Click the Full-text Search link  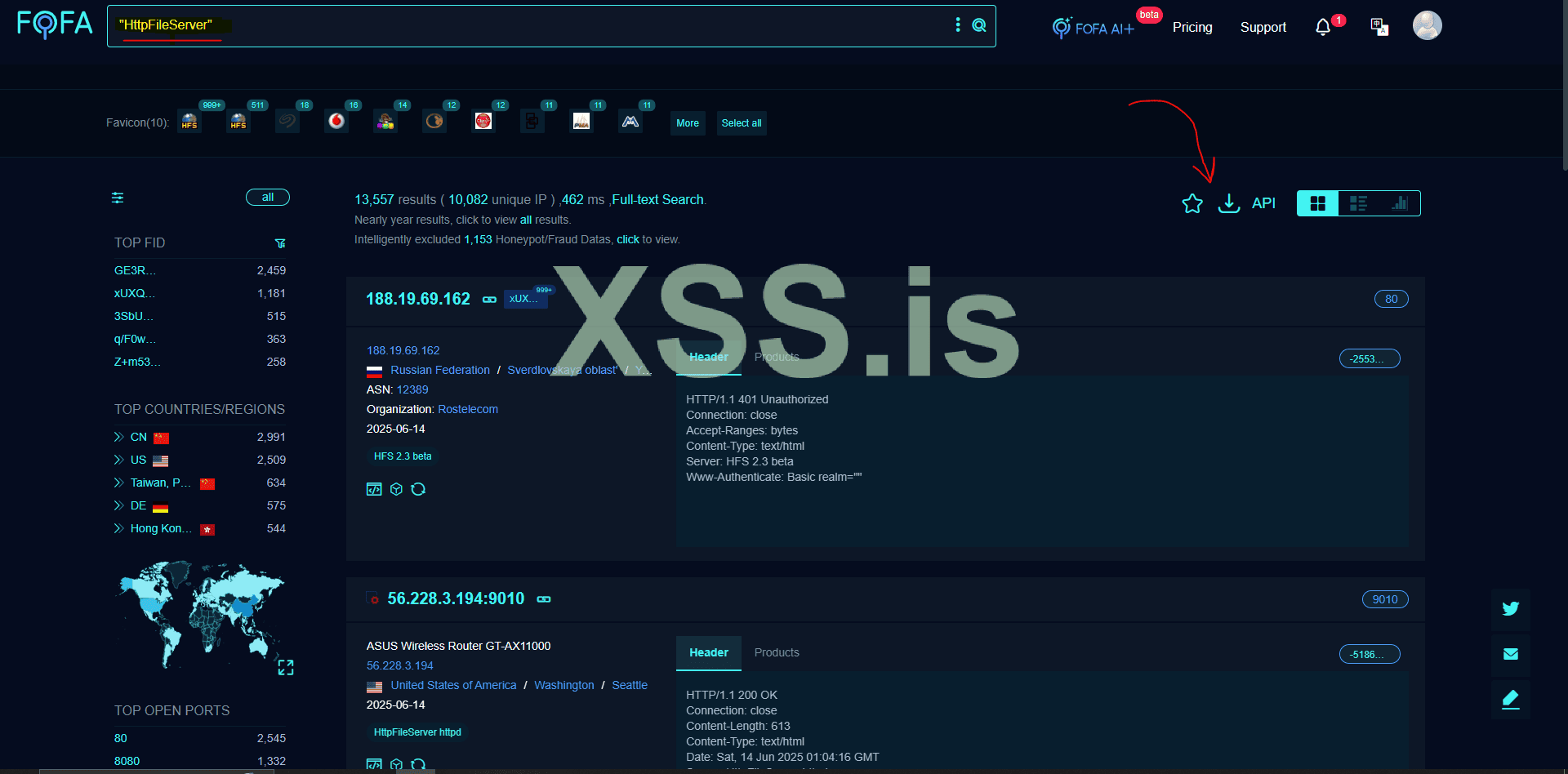click(x=657, y=199)
